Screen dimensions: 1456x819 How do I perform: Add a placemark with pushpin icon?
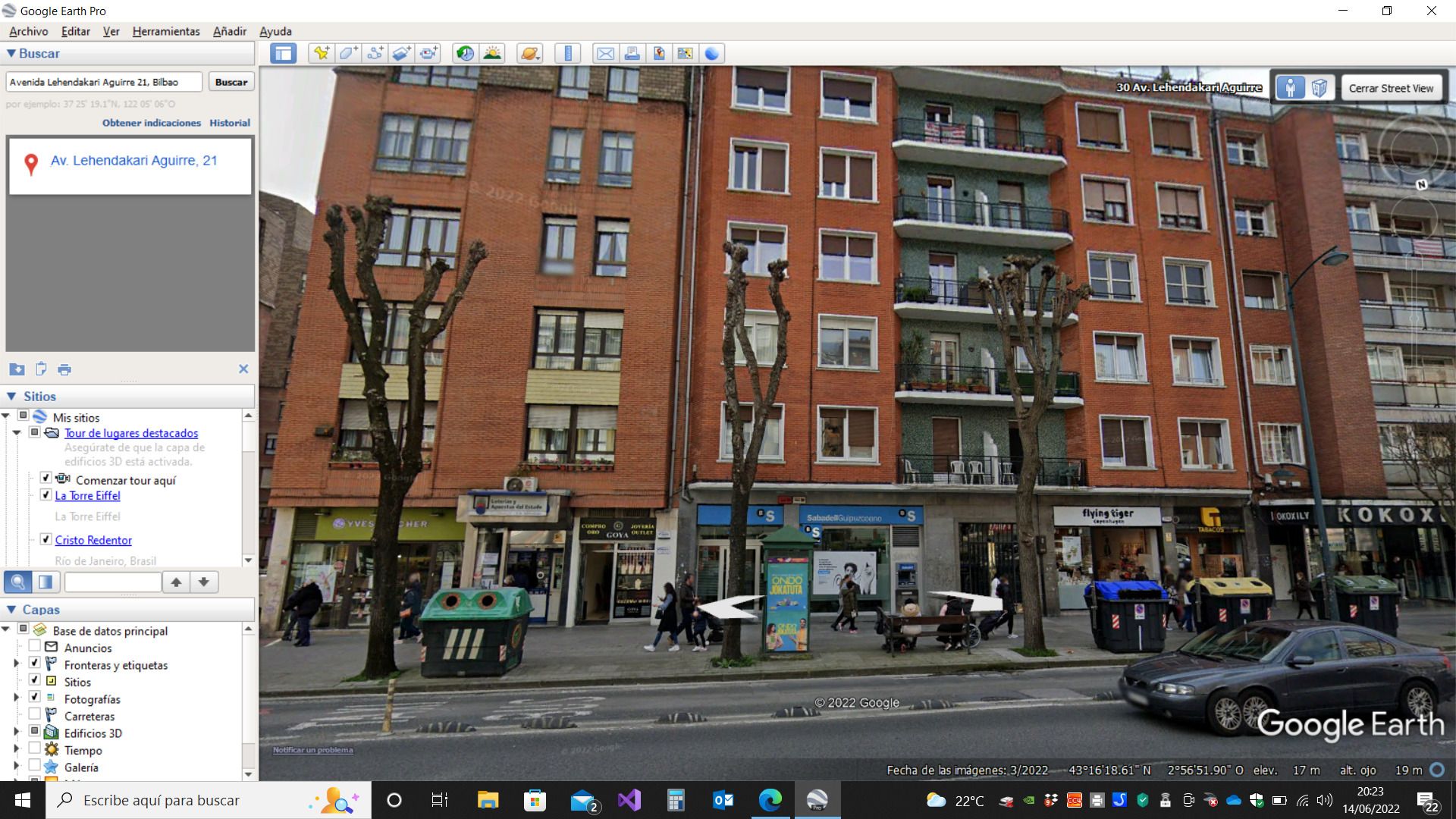click(322, 53)
